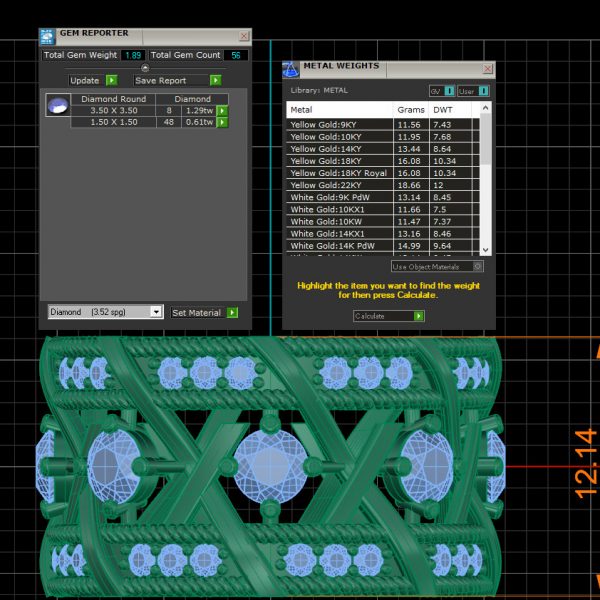Click green arrow on 0.61tw row
Viewport: 600px width, 600px height.
222,122
